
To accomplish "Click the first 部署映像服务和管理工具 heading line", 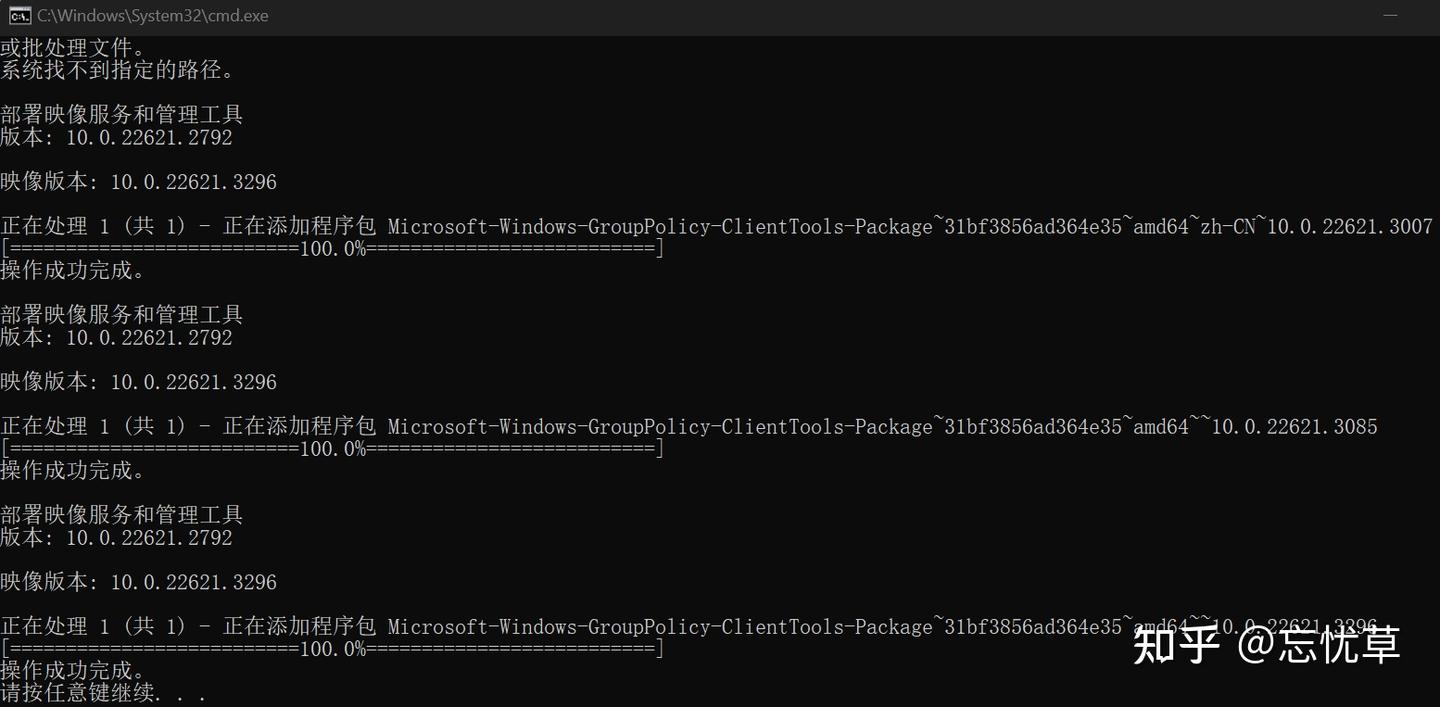I will coord(122,114).
